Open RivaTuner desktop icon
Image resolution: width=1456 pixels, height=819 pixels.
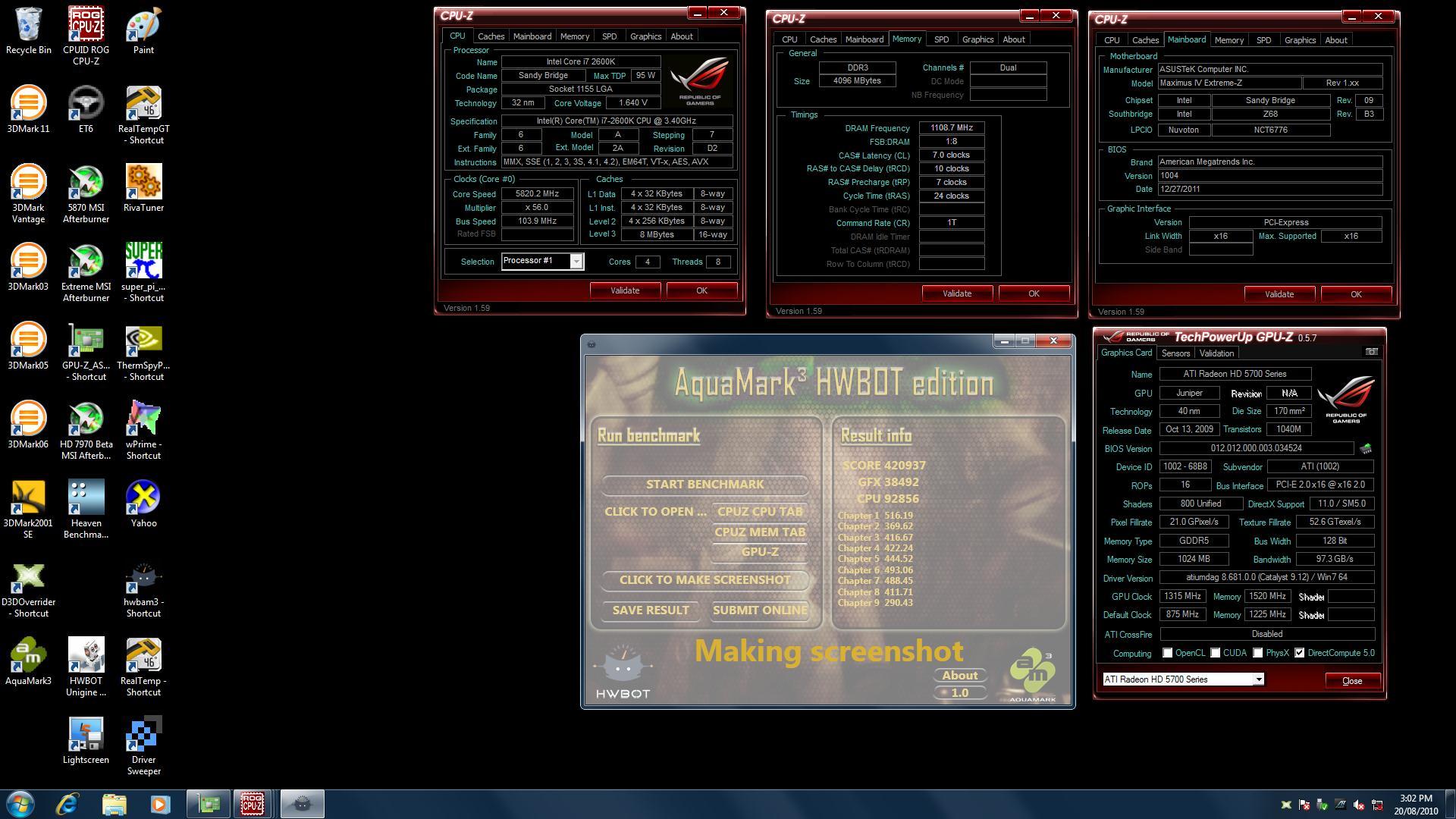click(143, 188)
